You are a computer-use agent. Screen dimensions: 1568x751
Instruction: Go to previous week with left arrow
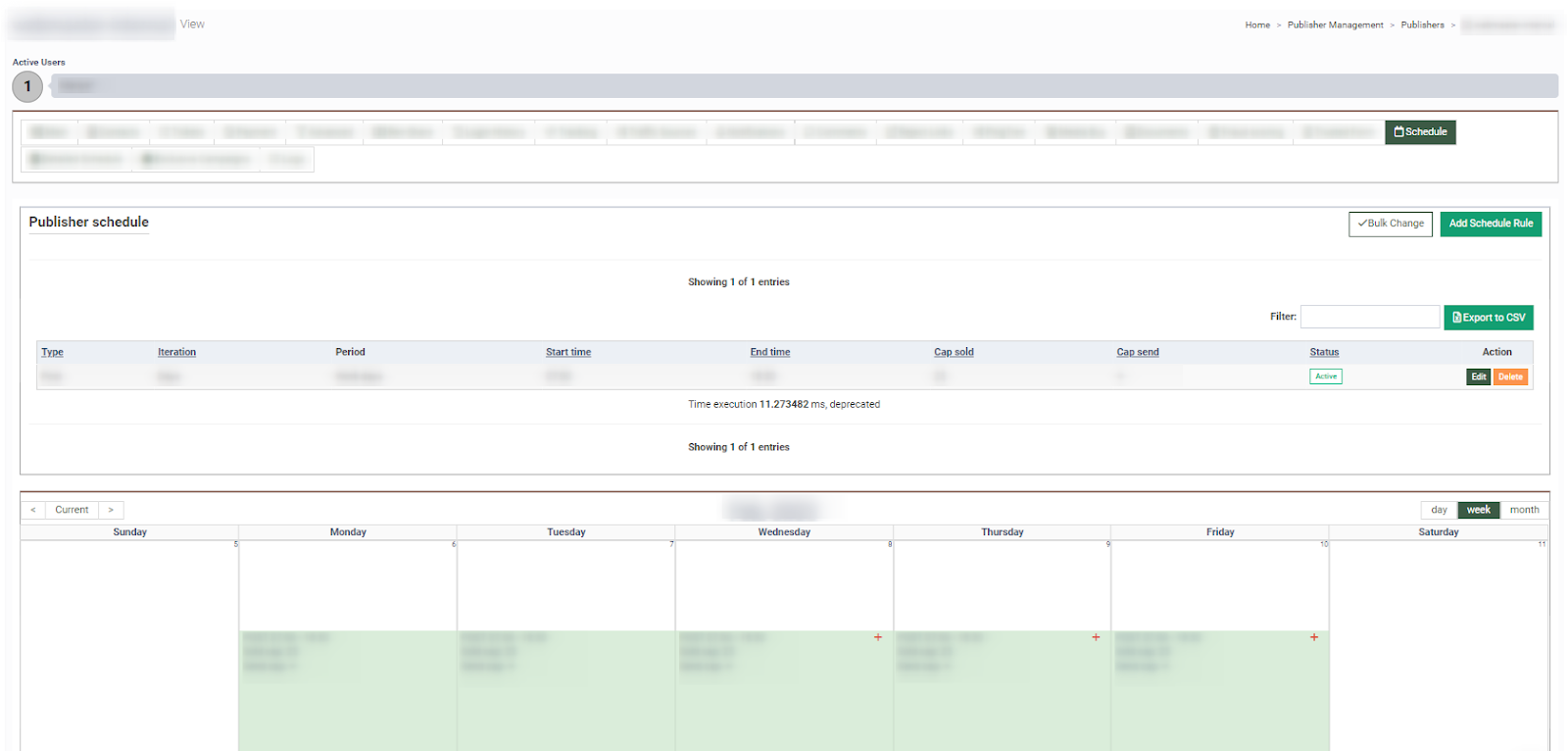pos(33,510)
